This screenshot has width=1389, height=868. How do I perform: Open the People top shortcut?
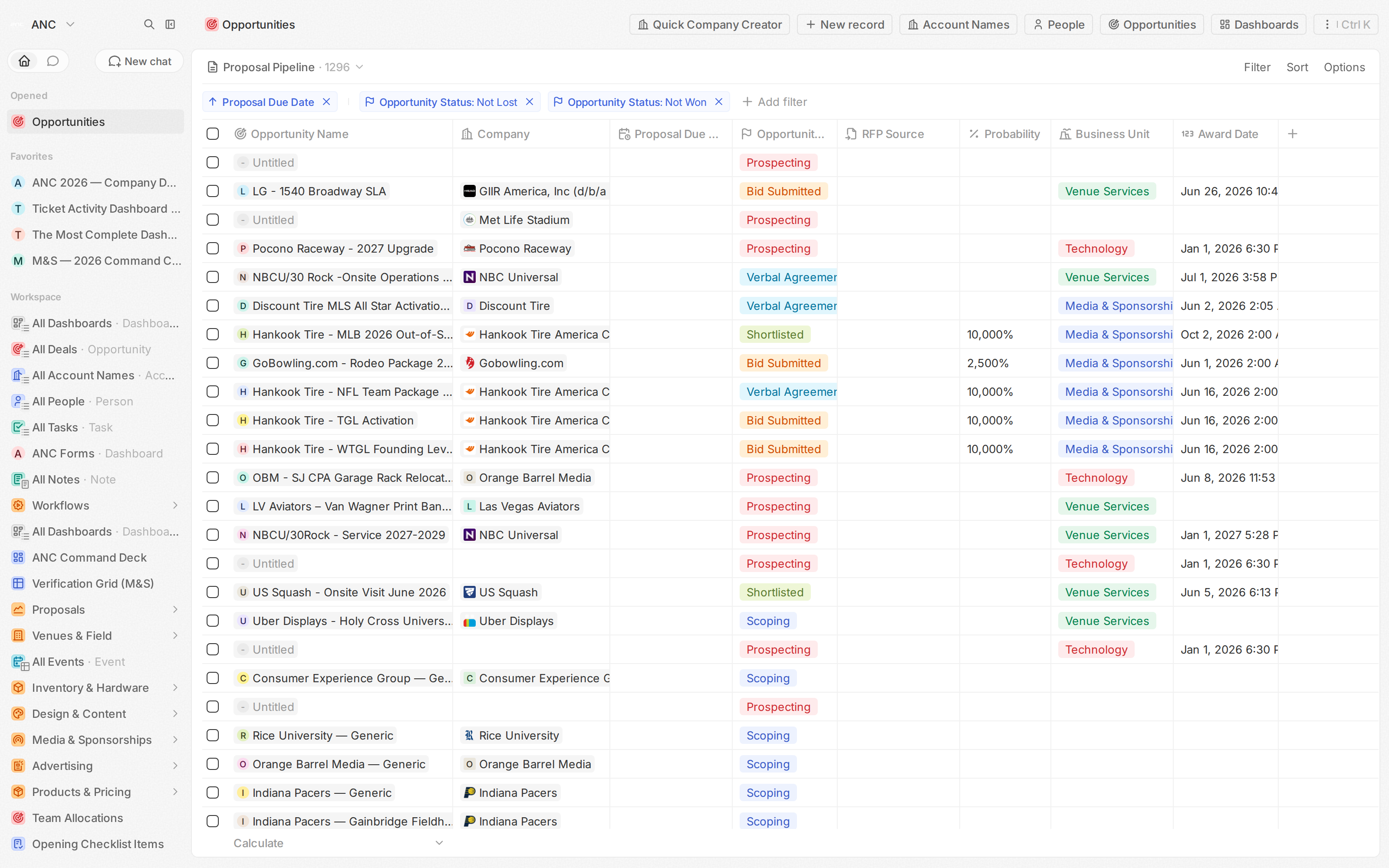[1058, 24]
